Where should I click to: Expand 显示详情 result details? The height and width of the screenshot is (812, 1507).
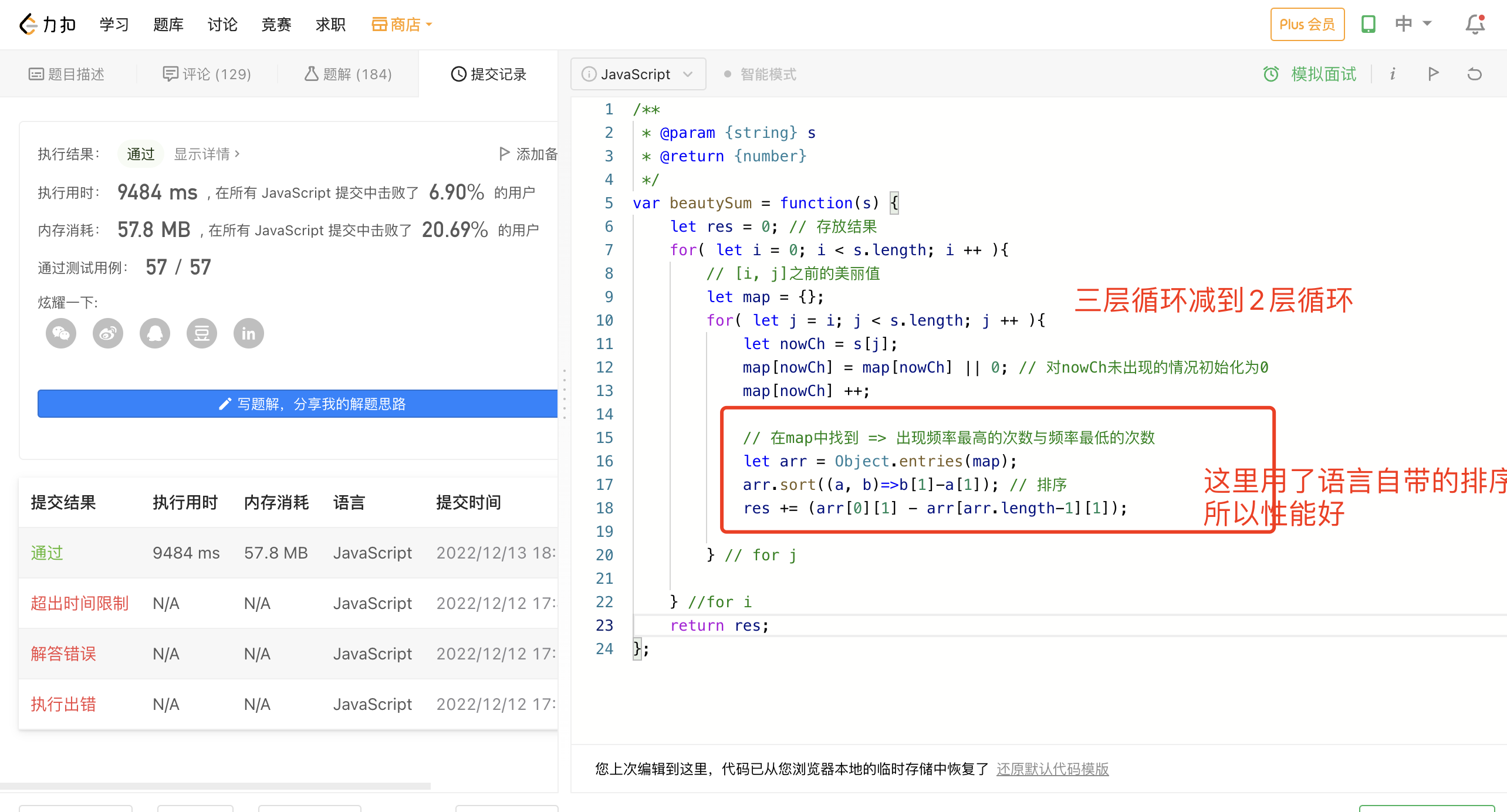207,154
